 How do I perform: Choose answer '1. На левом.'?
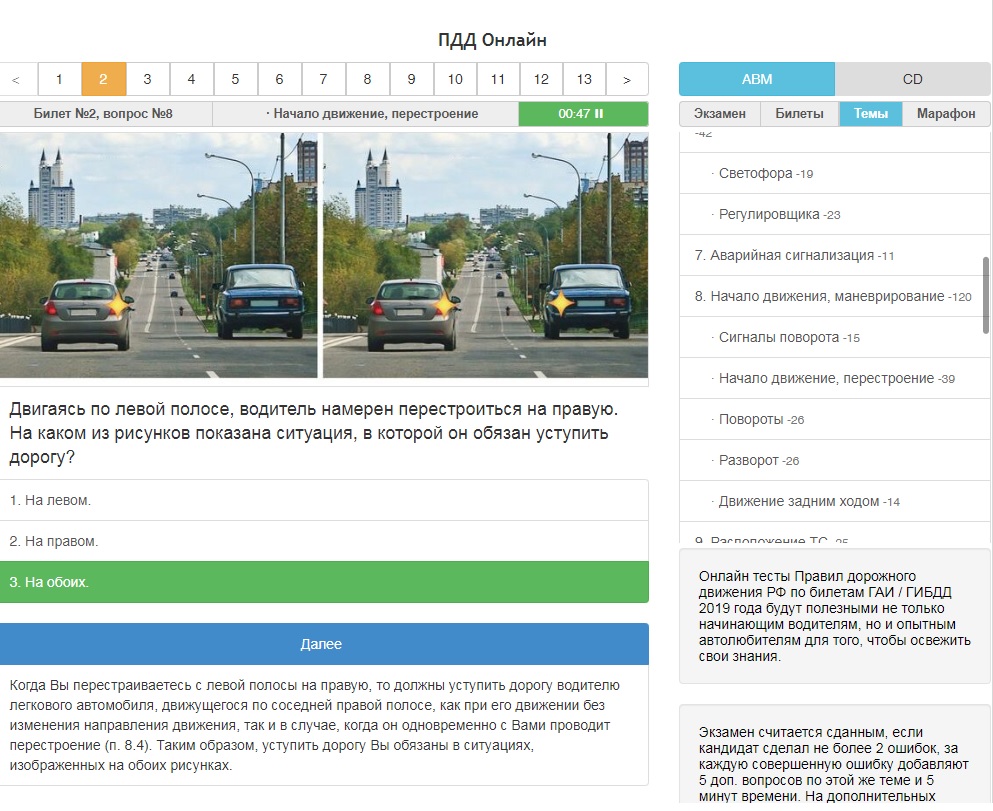[x=324, y=500]
